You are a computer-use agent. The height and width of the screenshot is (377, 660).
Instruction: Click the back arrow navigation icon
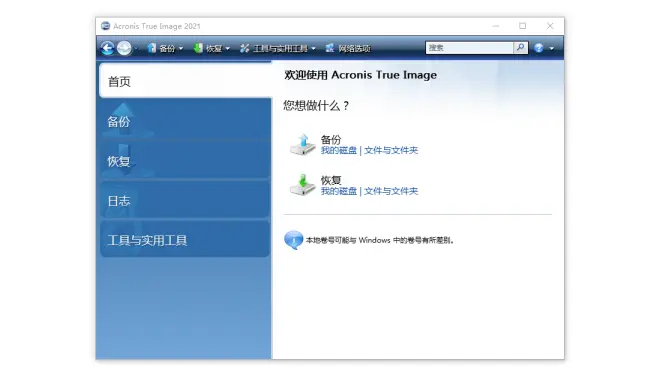coord(107,48)
